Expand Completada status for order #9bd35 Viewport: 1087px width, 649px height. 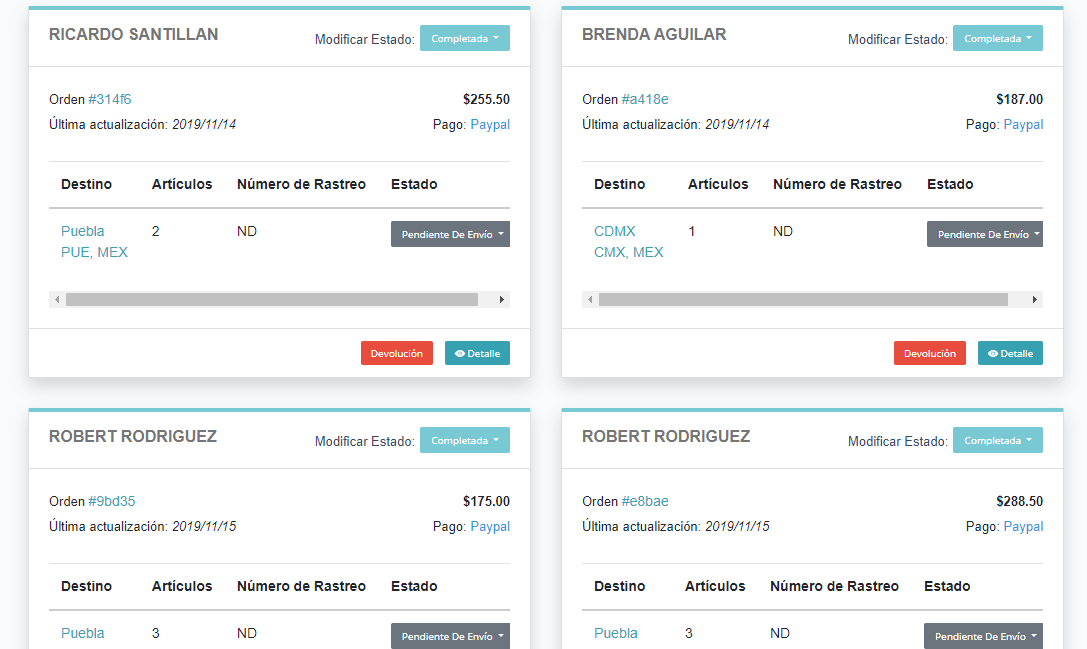465,440
